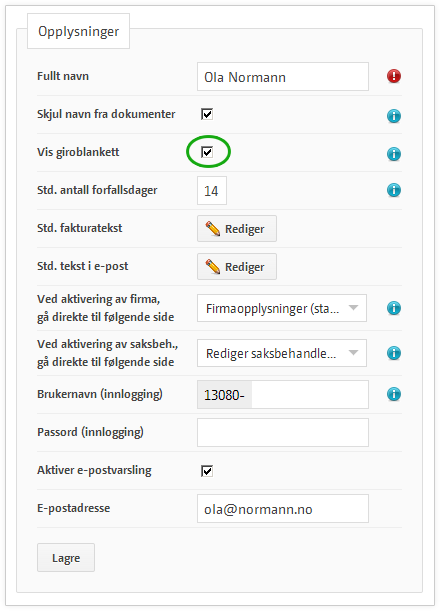This screenshot has width=440, height=611.
Task: Click the forfallsdager field showing 14
Action: click(x=212, y=191)
